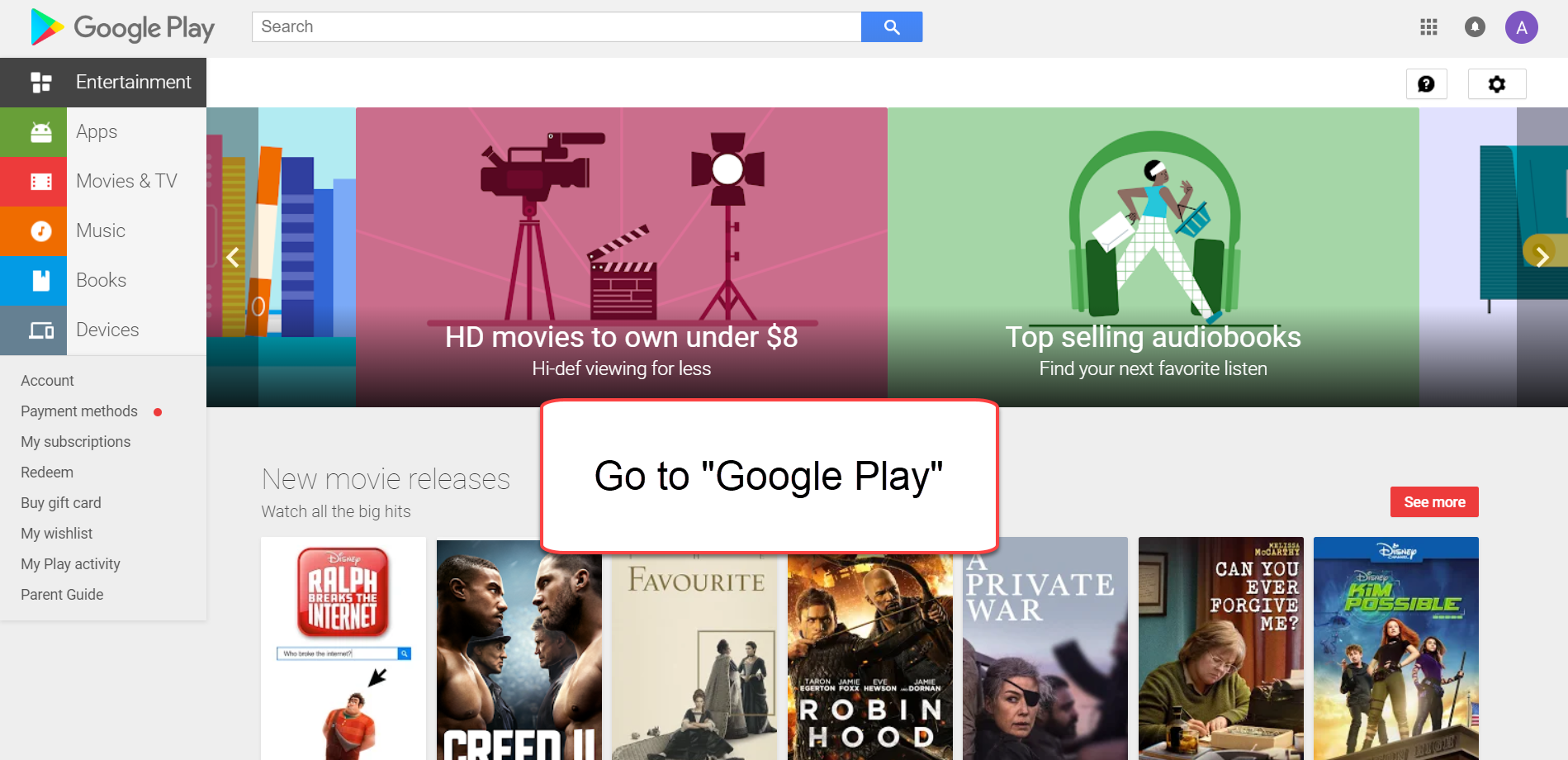Open the Creed II movie poster
Viewport: 1568px width, 760px height.
pyautogui.click(x=519, y=648)
